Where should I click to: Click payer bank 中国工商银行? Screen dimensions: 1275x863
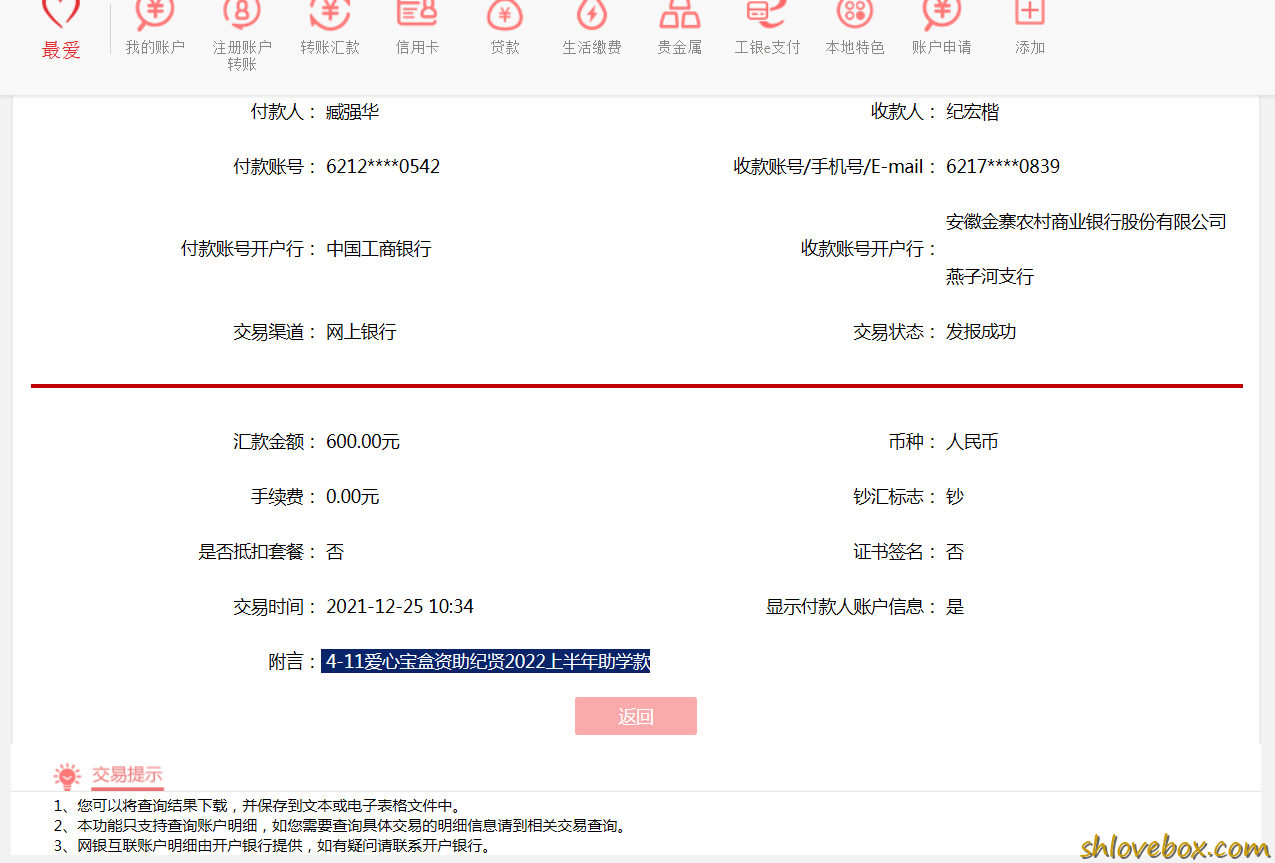[x=379, y=249]
